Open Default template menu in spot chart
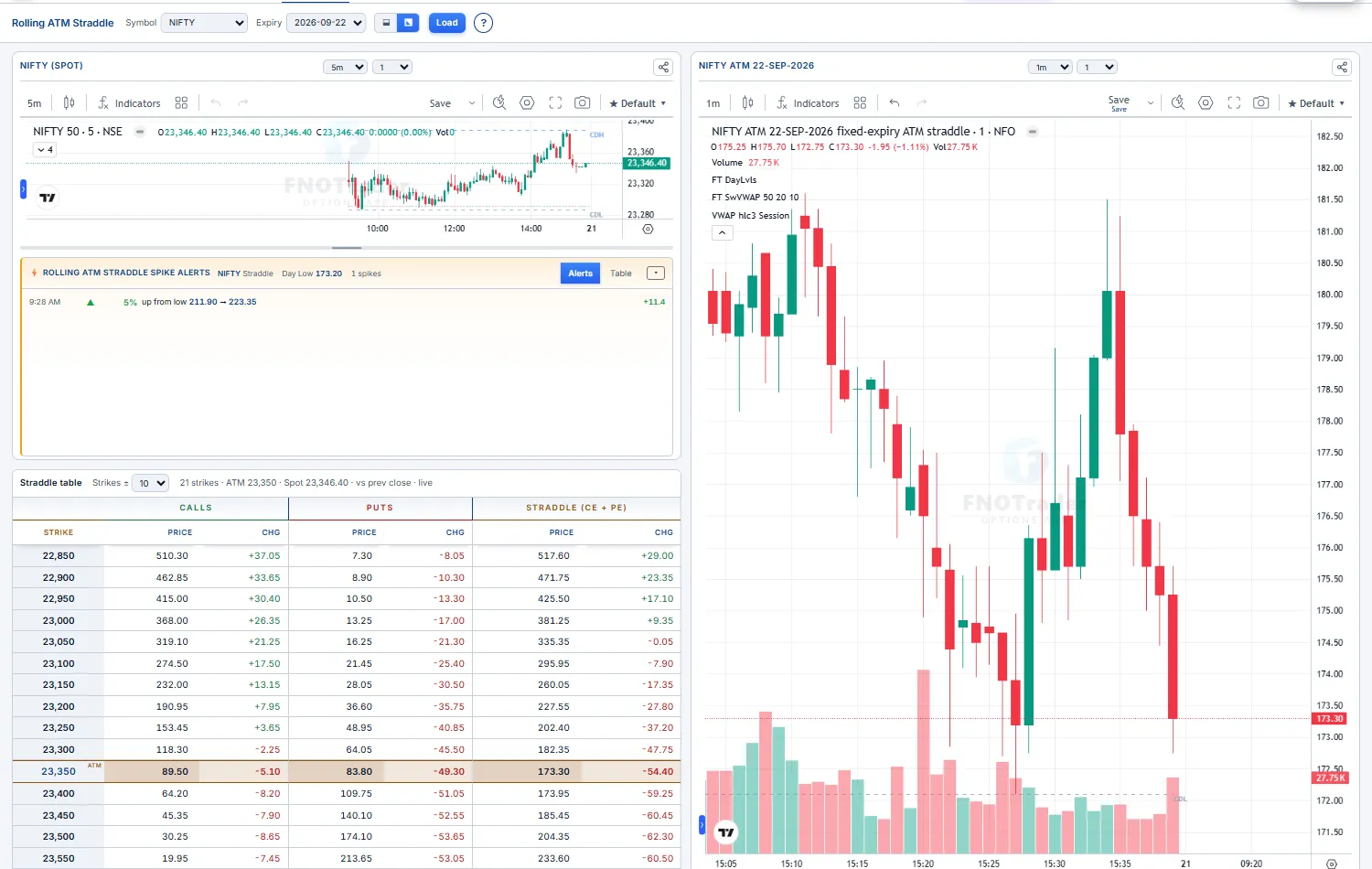 [x=638, y=103]
